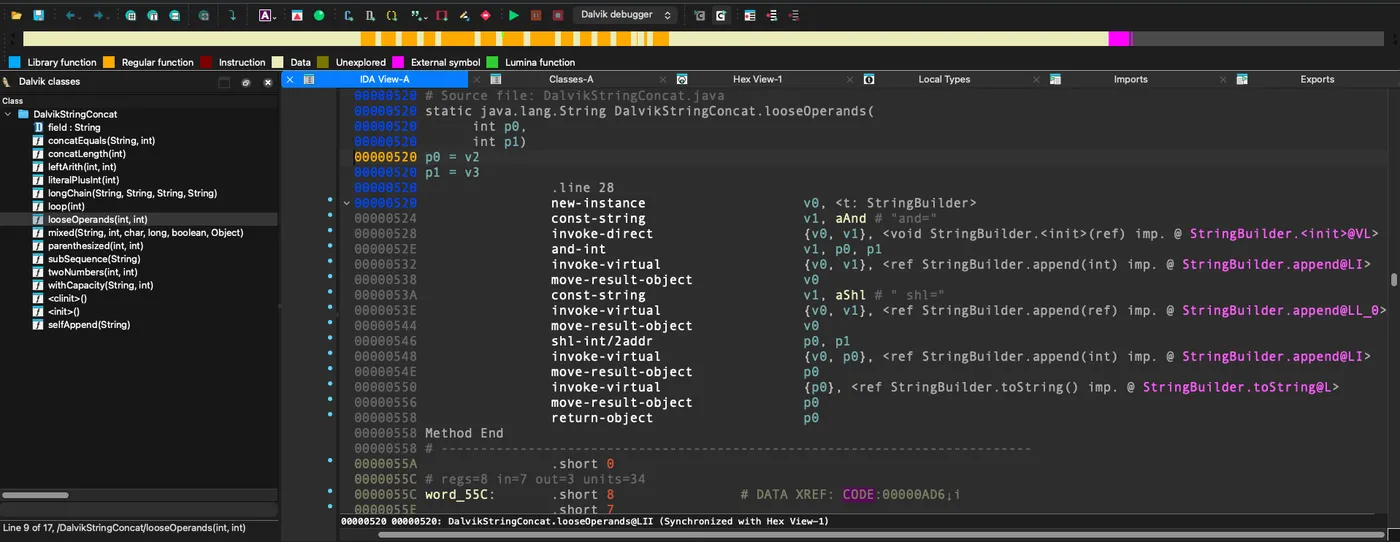1400x542 pixels.
Task: Click the green circle toolbar icon
Action: pyautogui.click(x=319, y=15)
